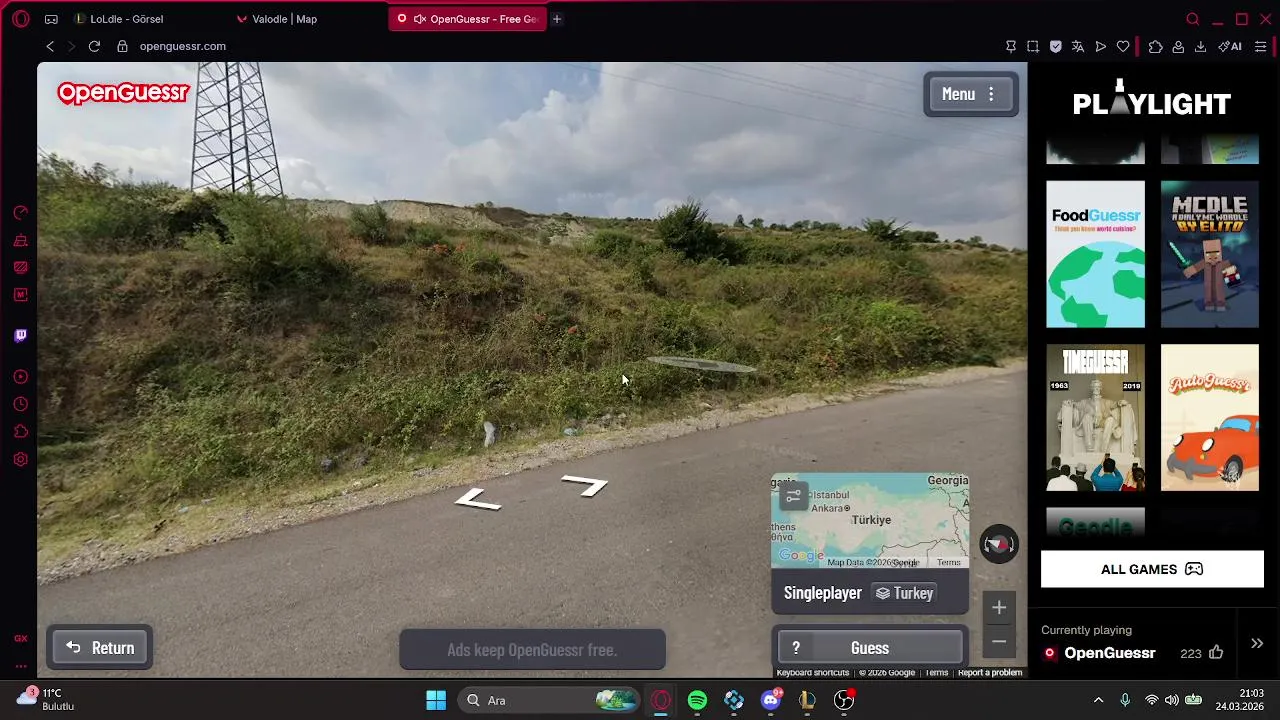Open AutoGuessr game thumbnail

[1209, 418]
